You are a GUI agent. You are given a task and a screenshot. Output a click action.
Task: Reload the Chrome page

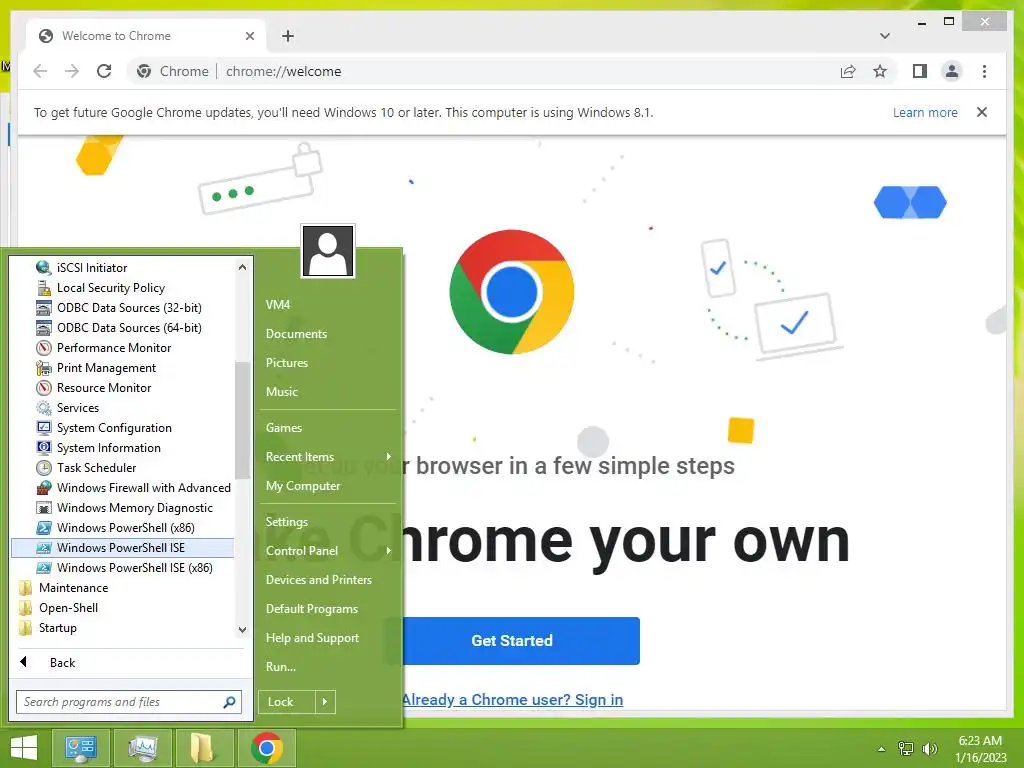(104, 71)
